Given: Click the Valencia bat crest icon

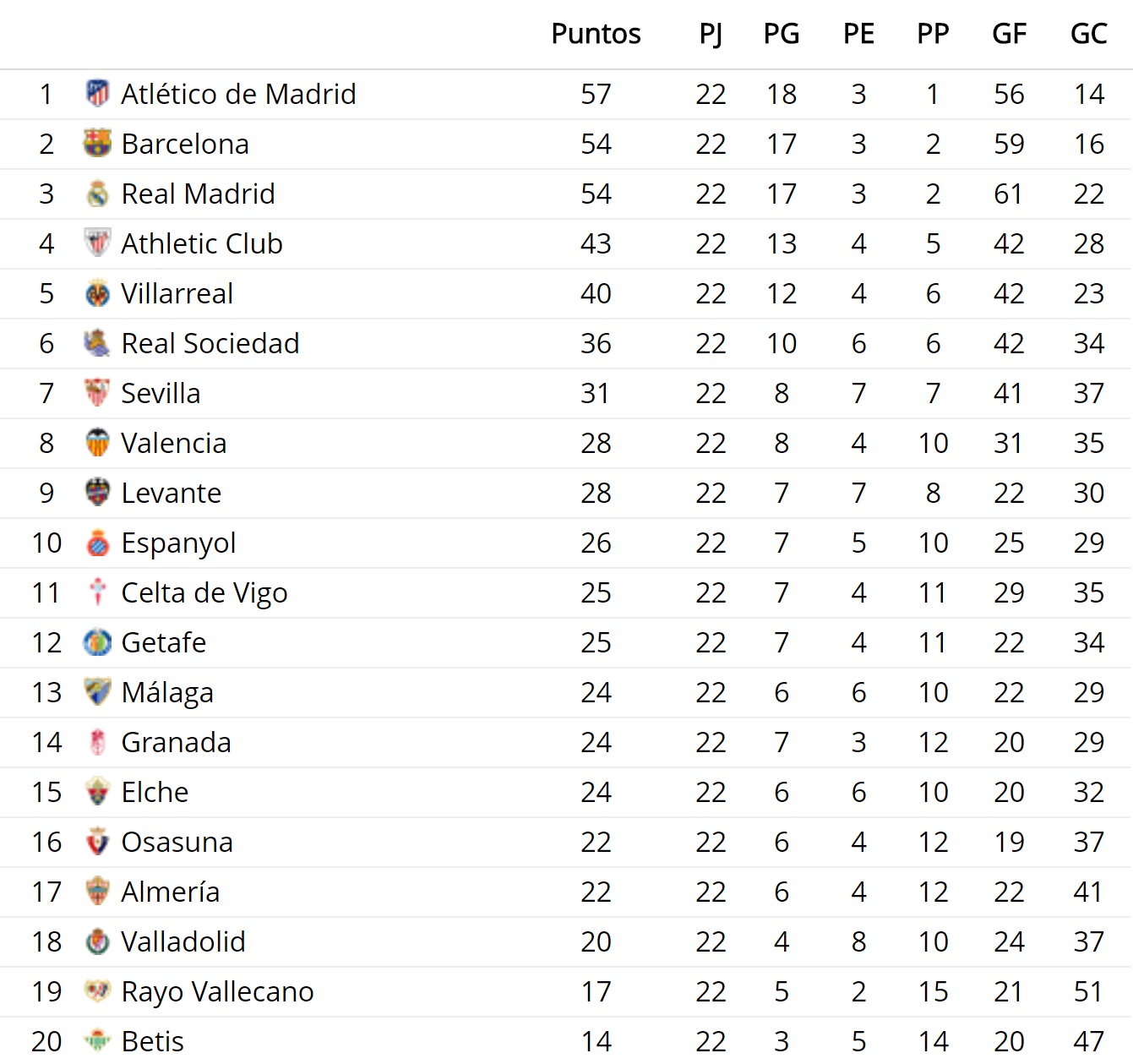Looking at the screenshot, I should [98, 443].
